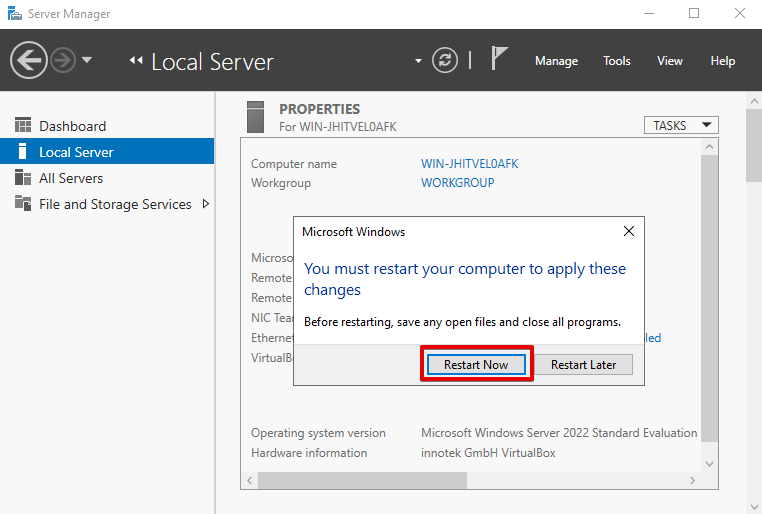The height and width of the screenshot is (514, 762).
Task: Click the breadcrumb double-arrow before Local Server
Action: click(136, 60)
